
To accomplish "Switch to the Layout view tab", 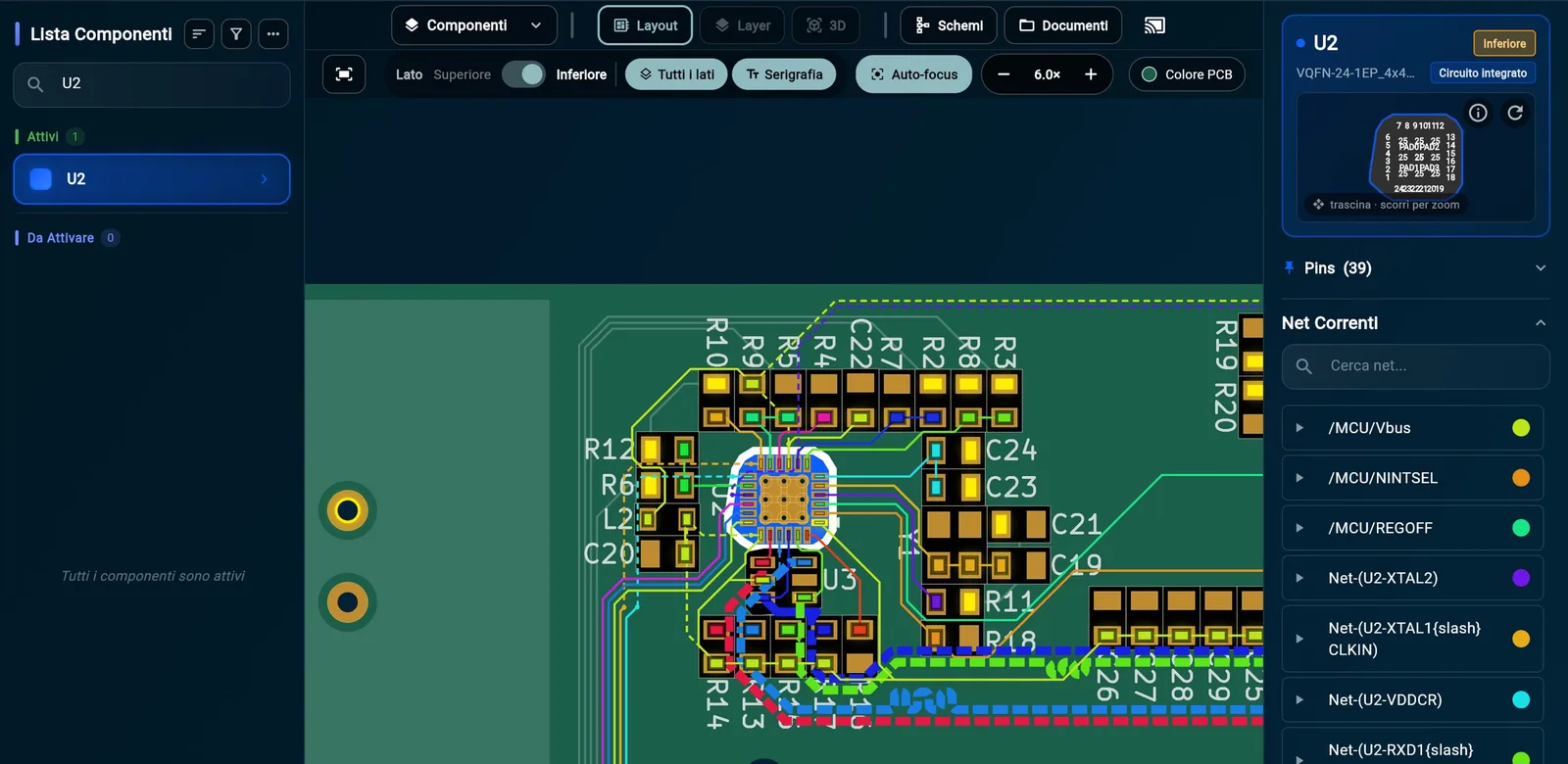I will [x=645, y=25].
